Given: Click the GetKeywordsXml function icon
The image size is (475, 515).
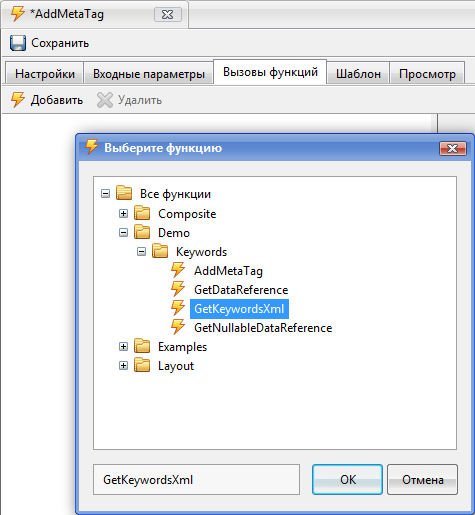Looking at the screenshot, I should click(x=178, y=308).
